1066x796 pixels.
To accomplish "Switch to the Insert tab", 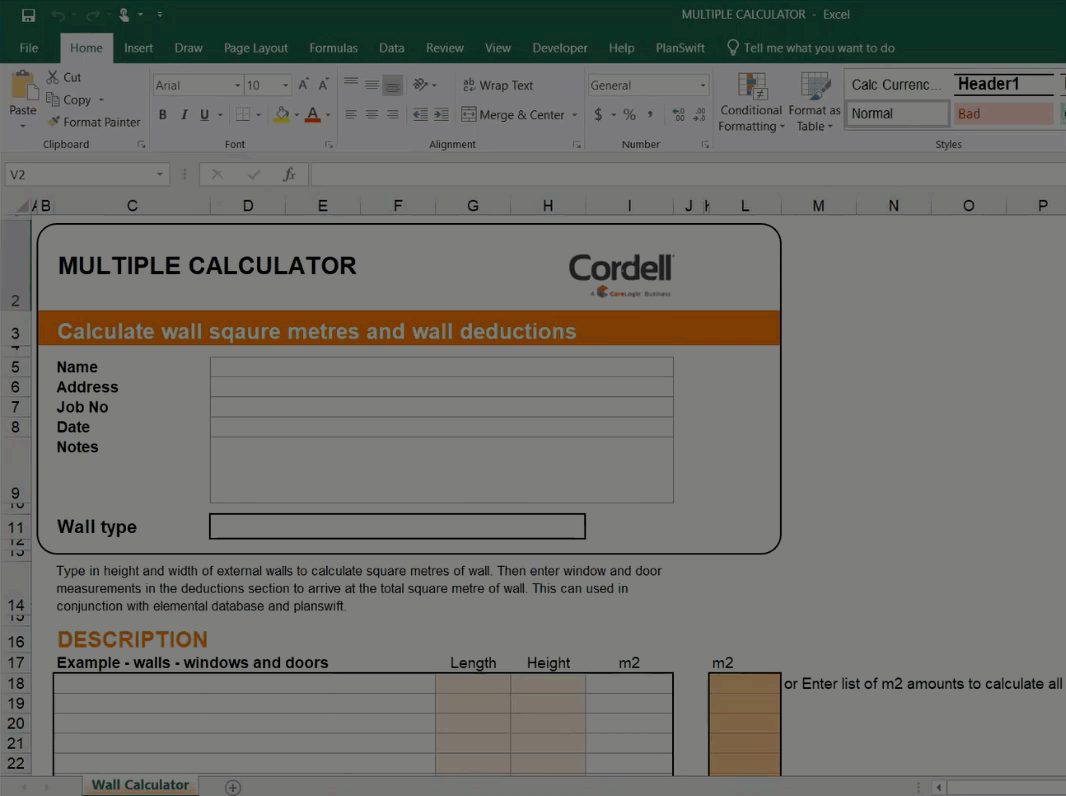I will click(x=138, y=48).
